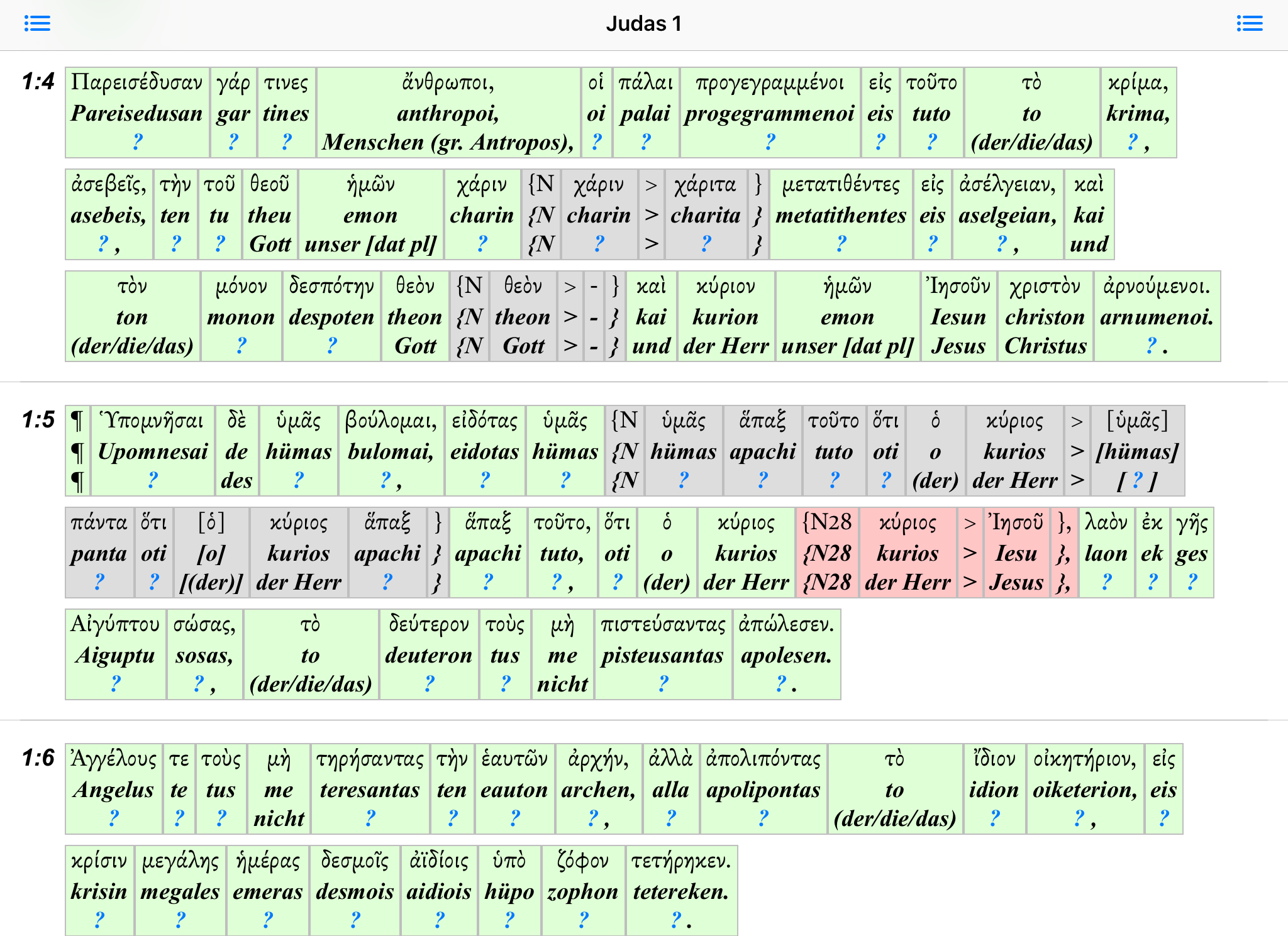Tap the Judas 1 chapter title
The width and height of the screenshot is (1288, 936).
tap(643, 24)
